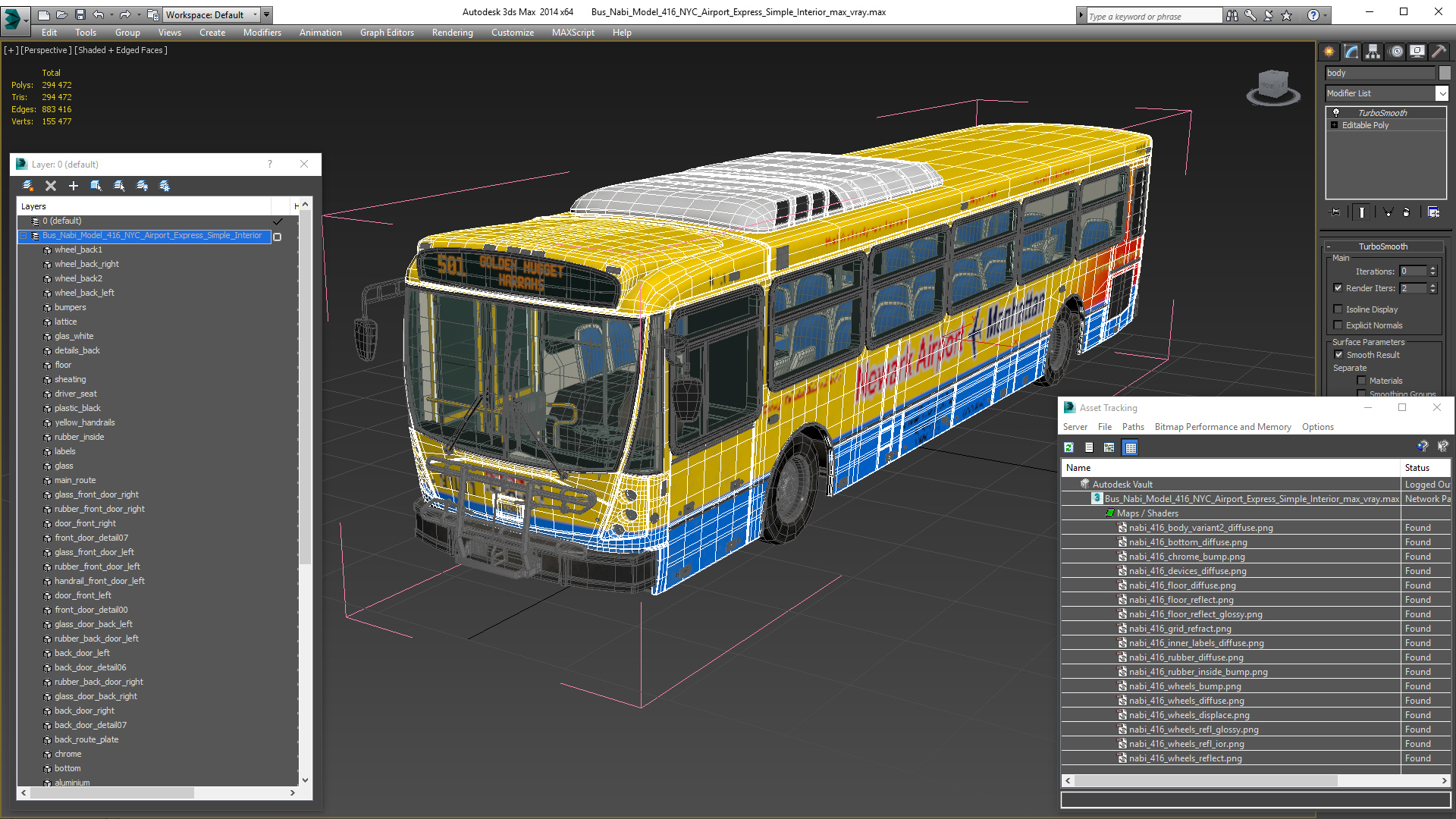
Task: Toggle Render Iters checkbox
Action: (1338, 288)
